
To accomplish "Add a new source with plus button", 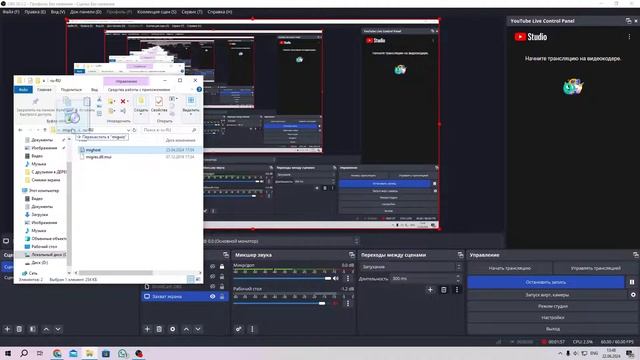I will pyautogui.click(x=147, y=329).
